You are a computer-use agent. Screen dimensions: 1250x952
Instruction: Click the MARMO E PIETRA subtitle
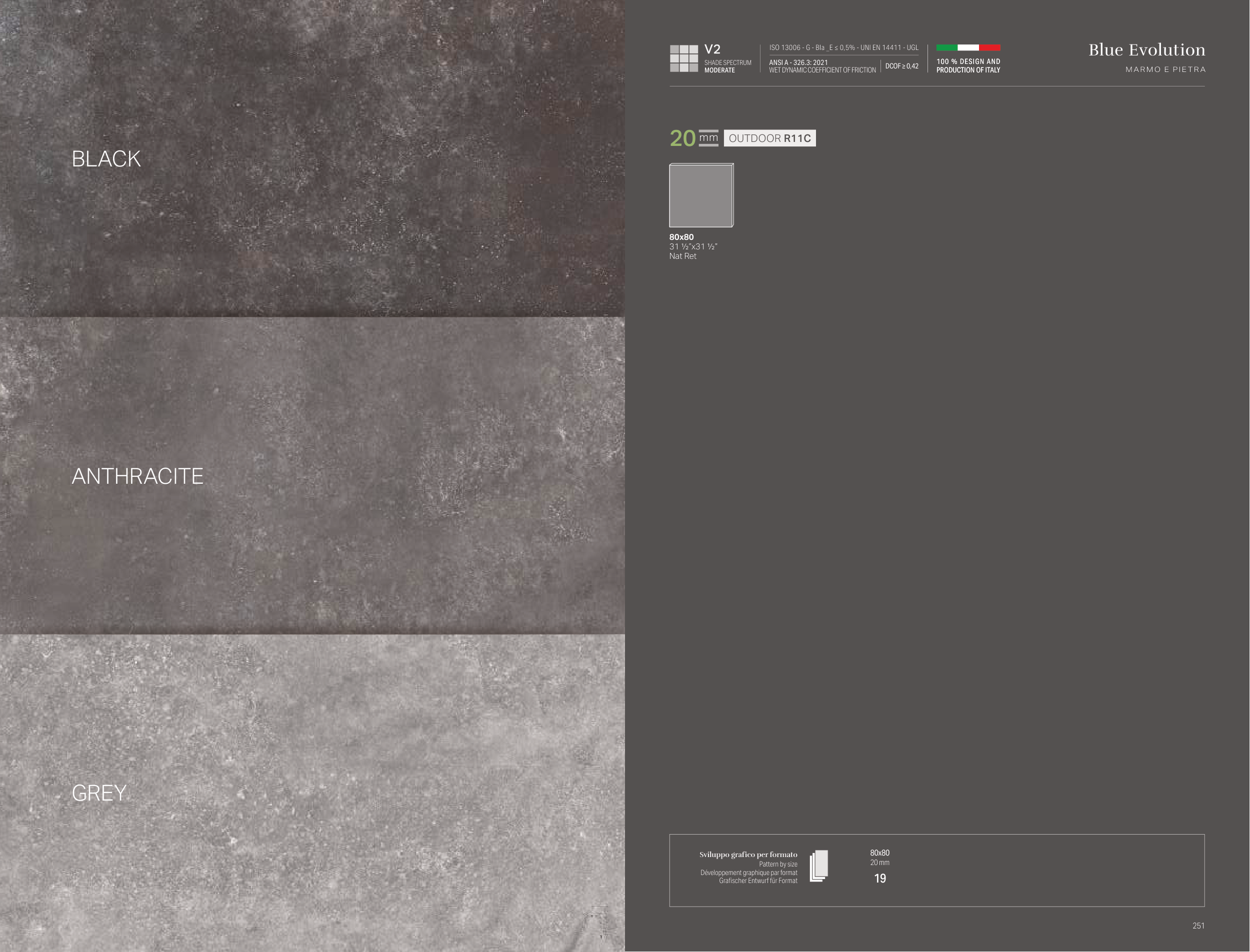click(x=1165, y=69)
